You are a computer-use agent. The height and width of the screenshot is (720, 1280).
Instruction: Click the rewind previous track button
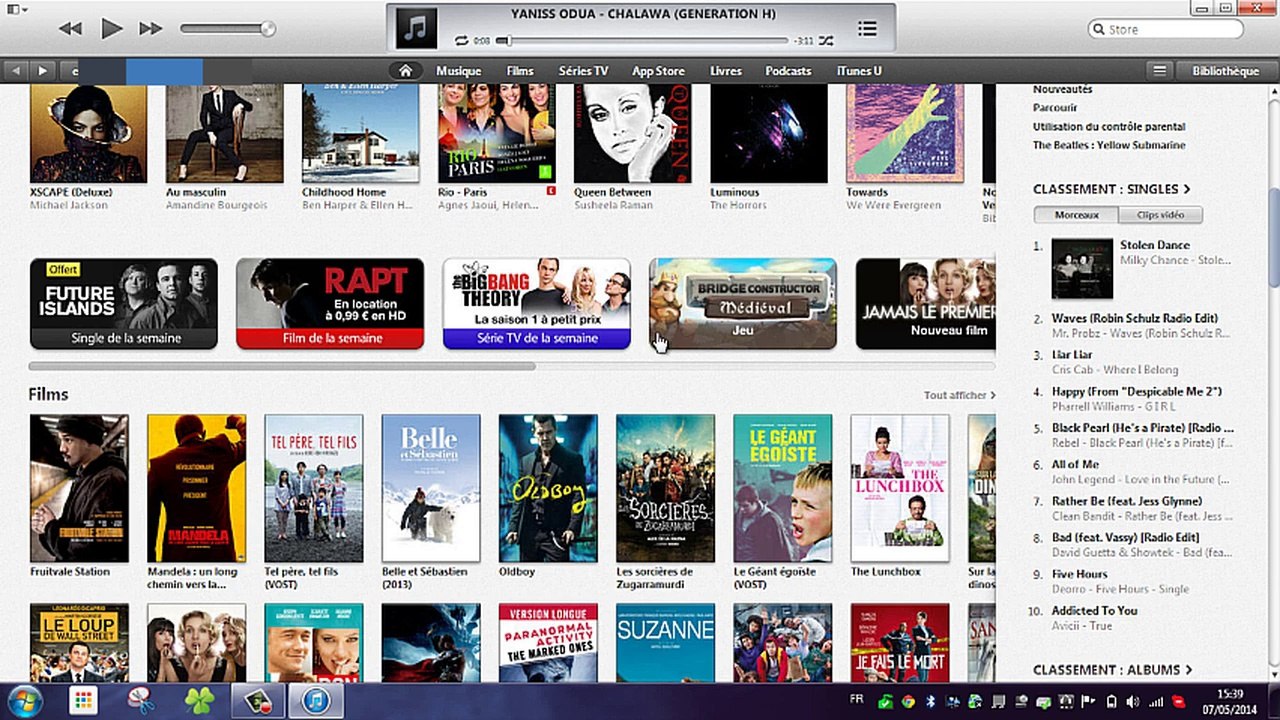[70, 29]
